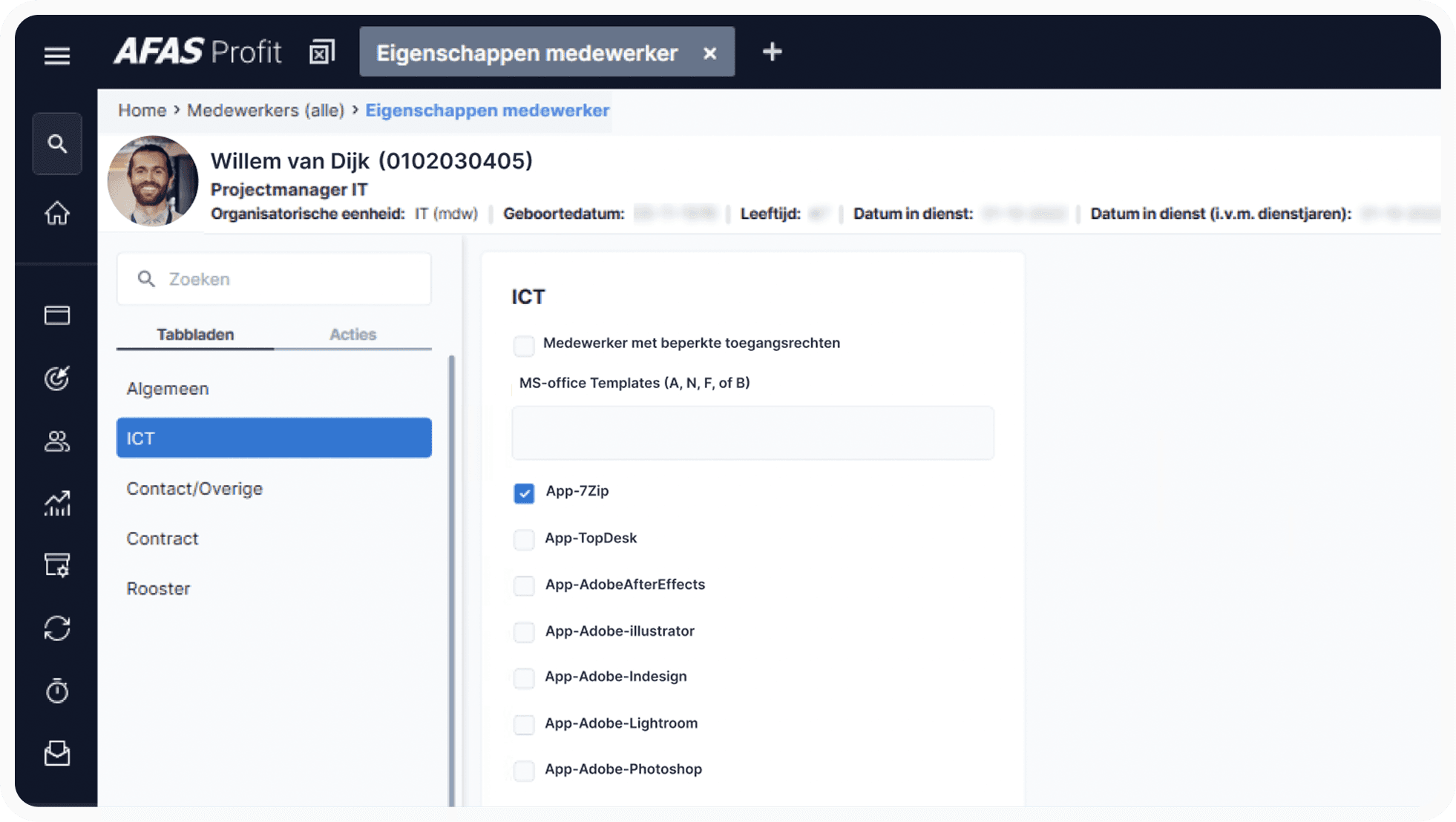Uncheck the App-7Zip checkbox
Viewport: 1456px width, 822px height.
pos(524,493)
